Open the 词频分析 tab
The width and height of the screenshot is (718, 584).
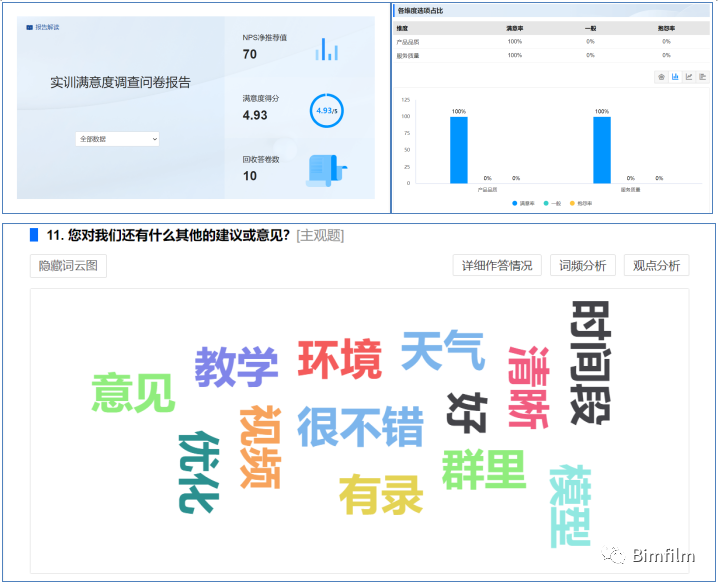coord(582,265)
